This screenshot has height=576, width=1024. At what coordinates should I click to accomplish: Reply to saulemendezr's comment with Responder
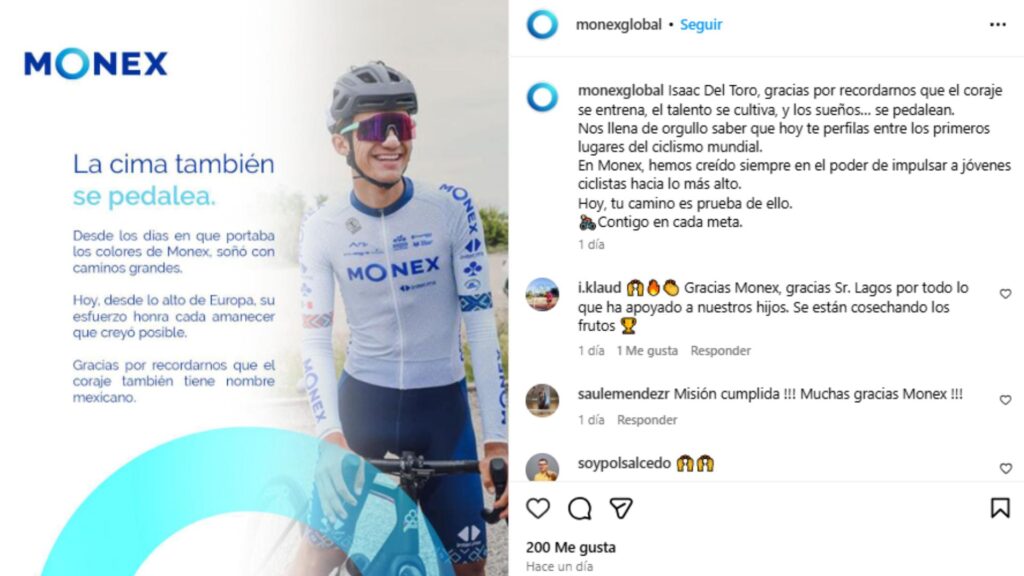(x=647, y=420)
